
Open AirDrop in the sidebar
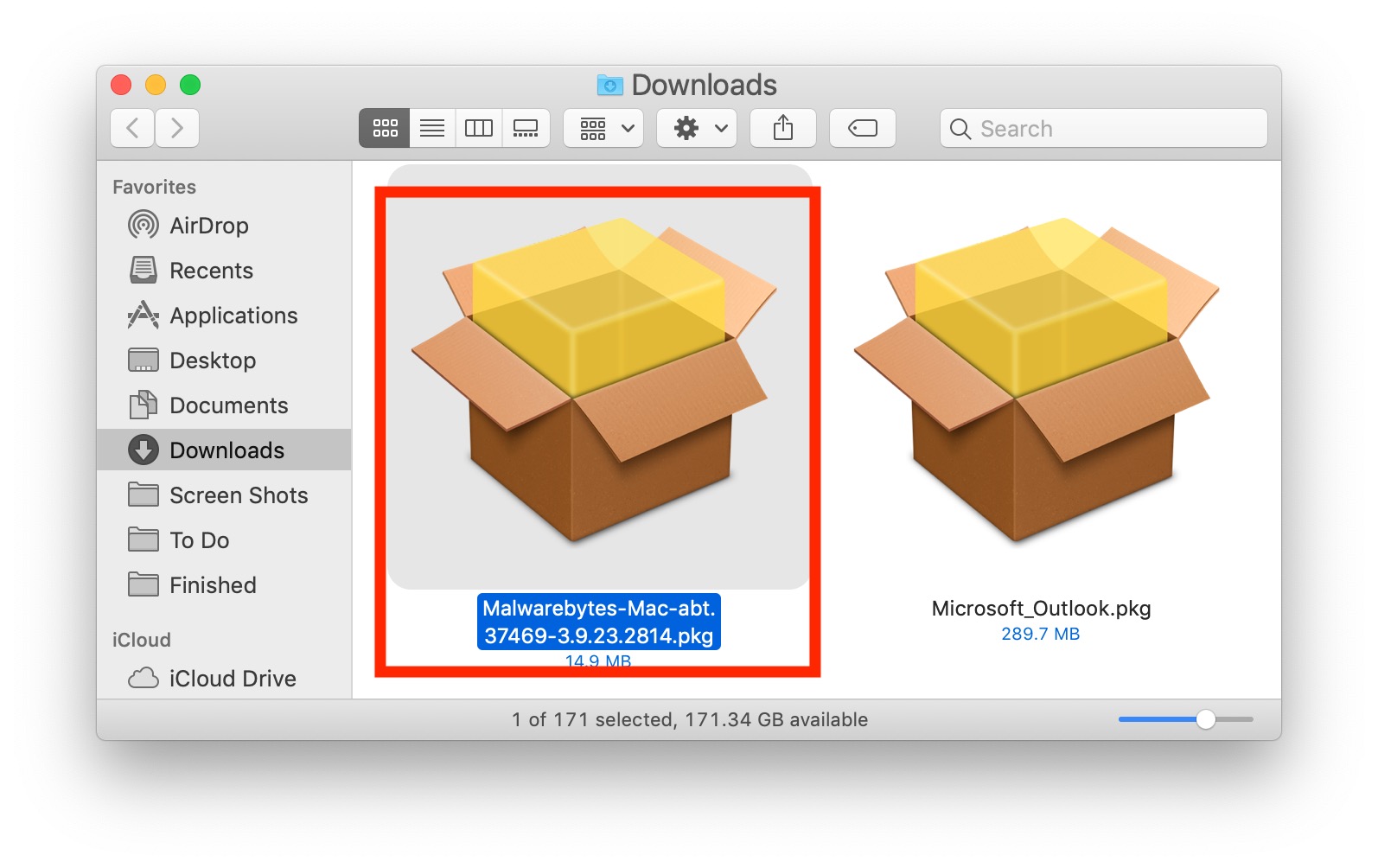[x=224, y=226]
